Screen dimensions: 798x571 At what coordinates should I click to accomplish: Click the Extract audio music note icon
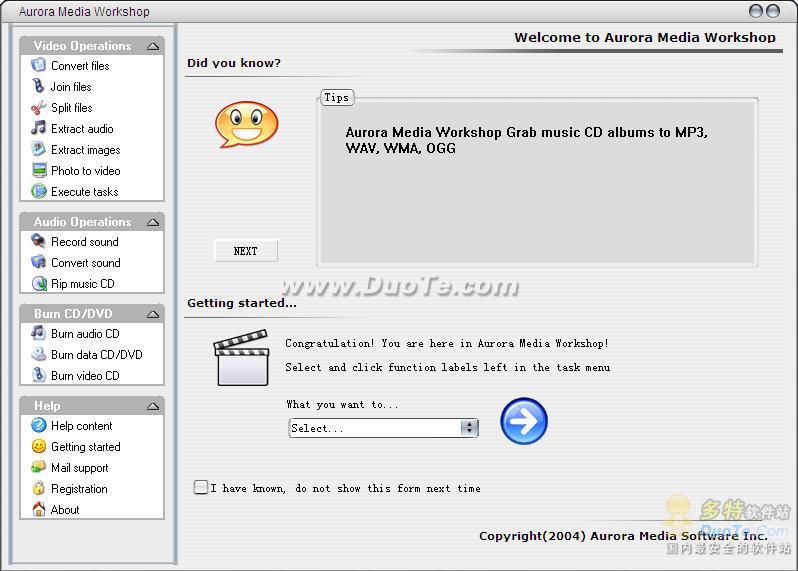38,128
